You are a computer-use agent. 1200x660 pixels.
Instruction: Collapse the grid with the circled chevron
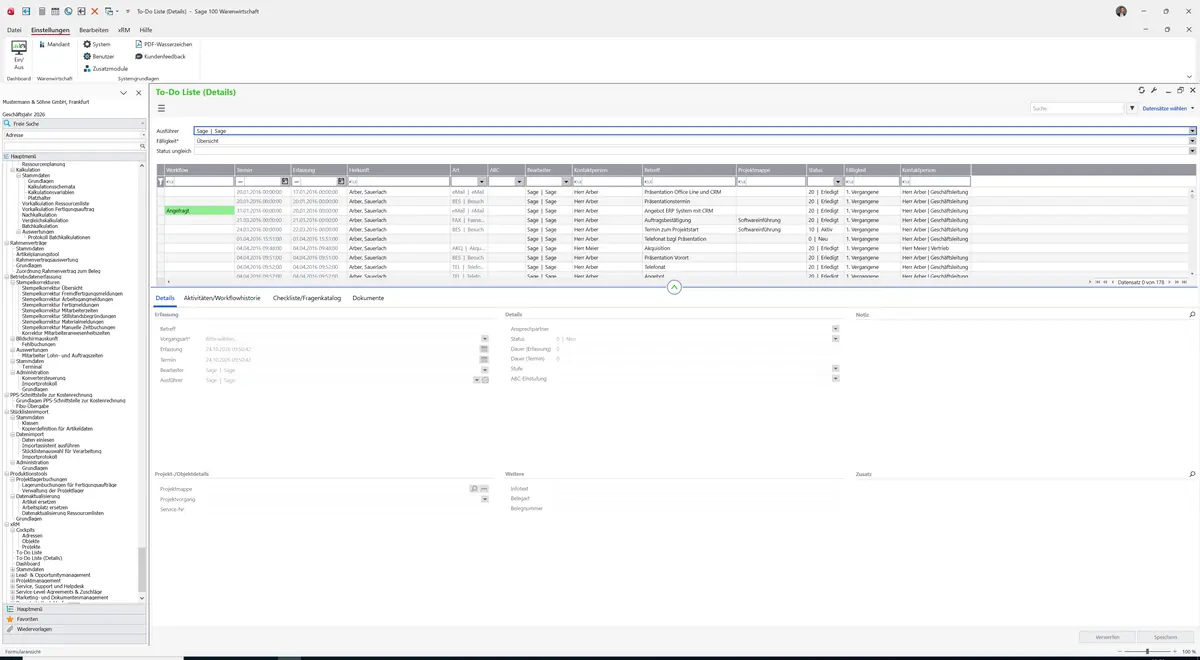coord(674,287)
